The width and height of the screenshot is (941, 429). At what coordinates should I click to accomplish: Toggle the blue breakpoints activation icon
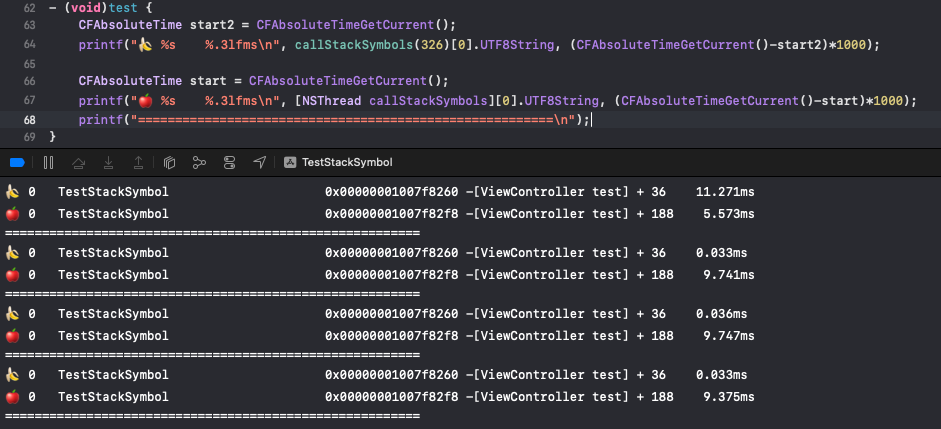(17, 163)
